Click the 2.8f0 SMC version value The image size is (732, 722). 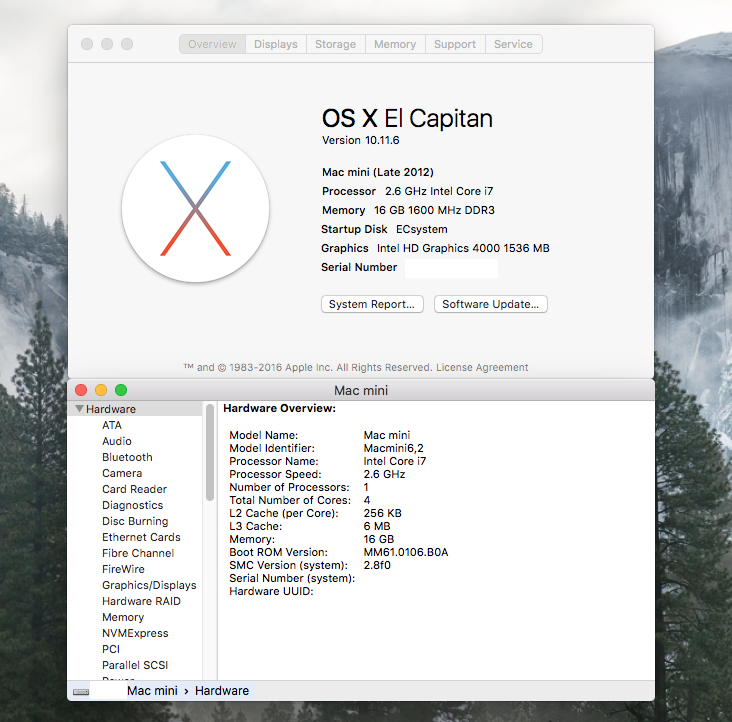[x=377, y=566]
